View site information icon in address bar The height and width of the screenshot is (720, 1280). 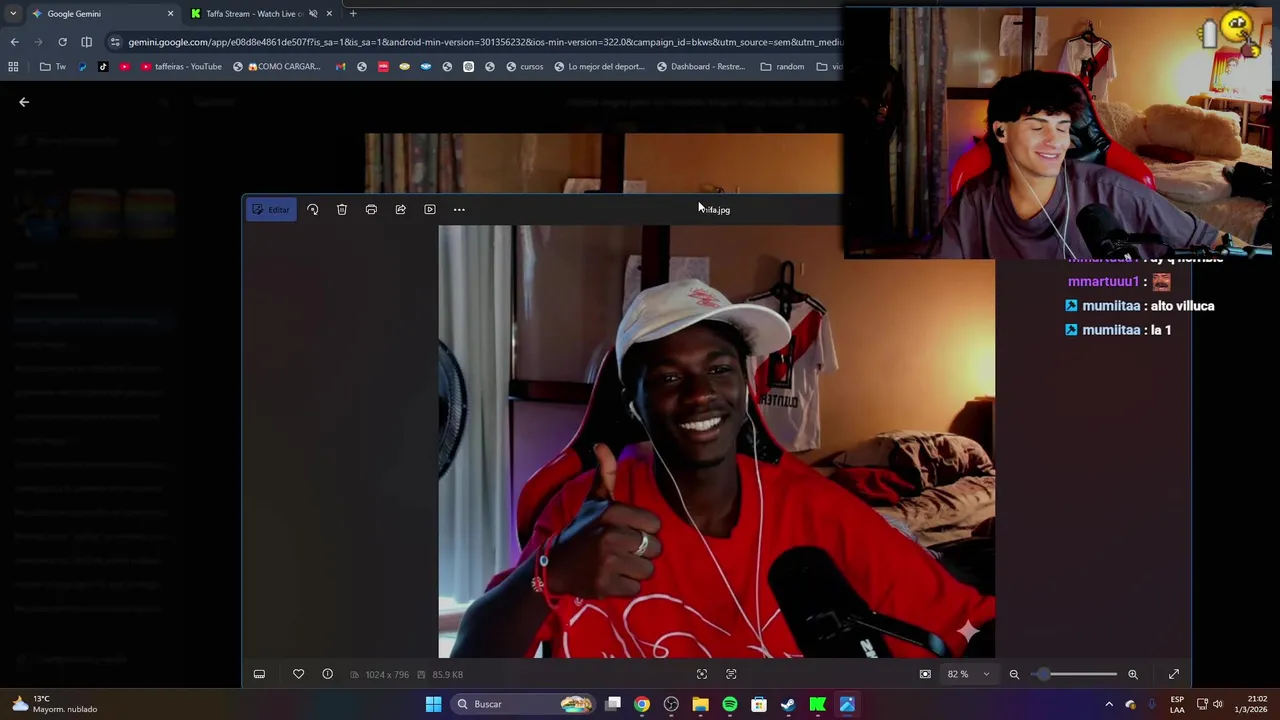point(115,42)
